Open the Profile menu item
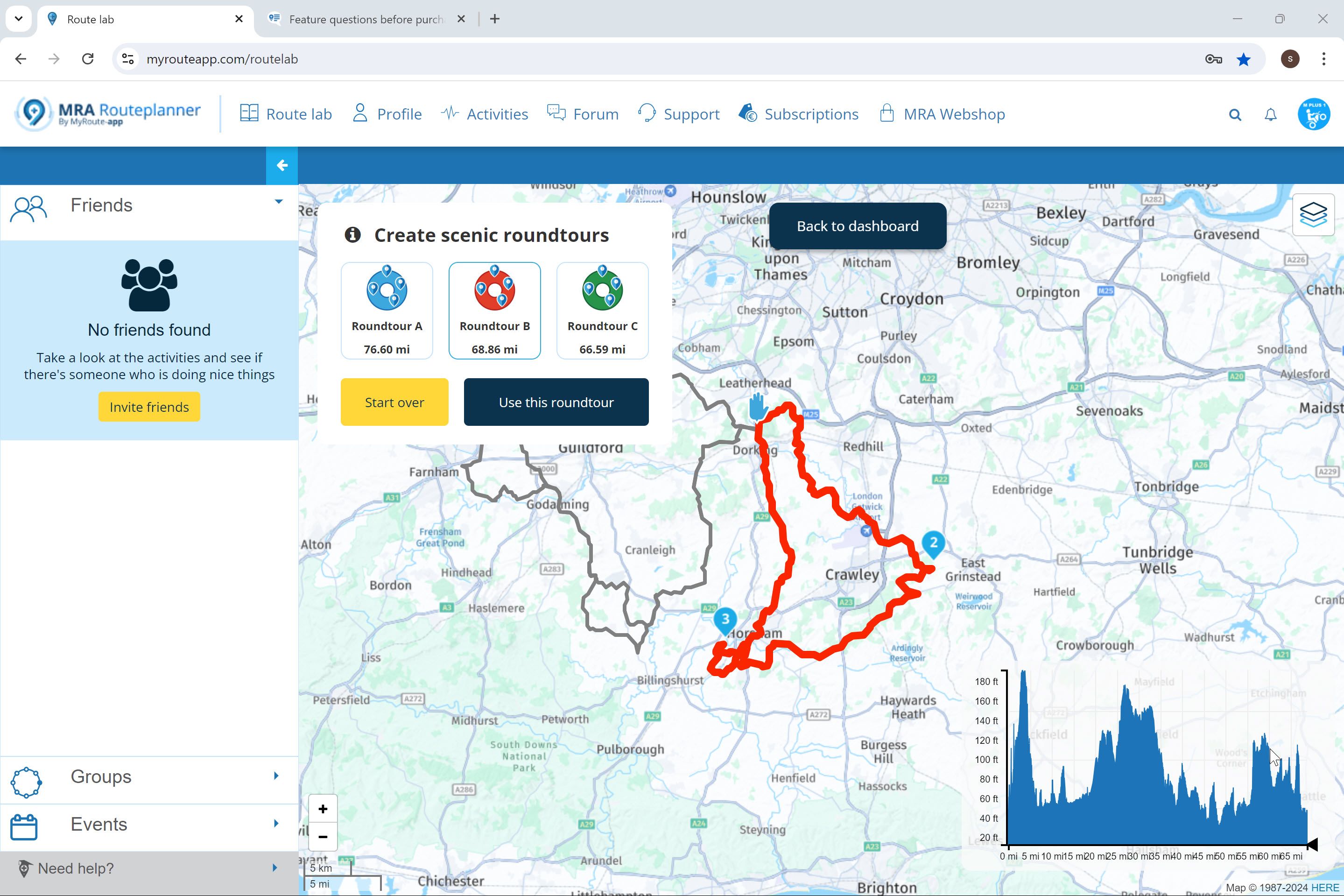The image size is (1344, 896). pos(387,114)
